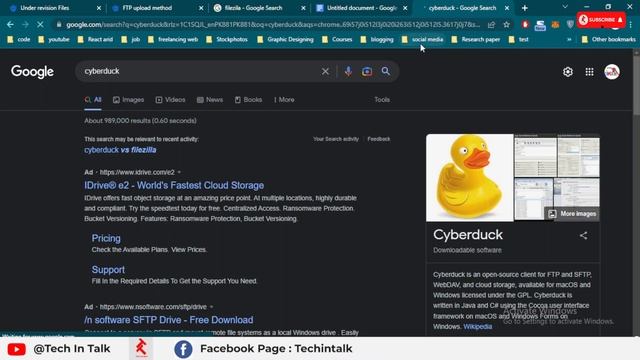The image size is (640, 360).
Task: Expand nsoftware ad options arrow
Action: click(x=211, y=307)
